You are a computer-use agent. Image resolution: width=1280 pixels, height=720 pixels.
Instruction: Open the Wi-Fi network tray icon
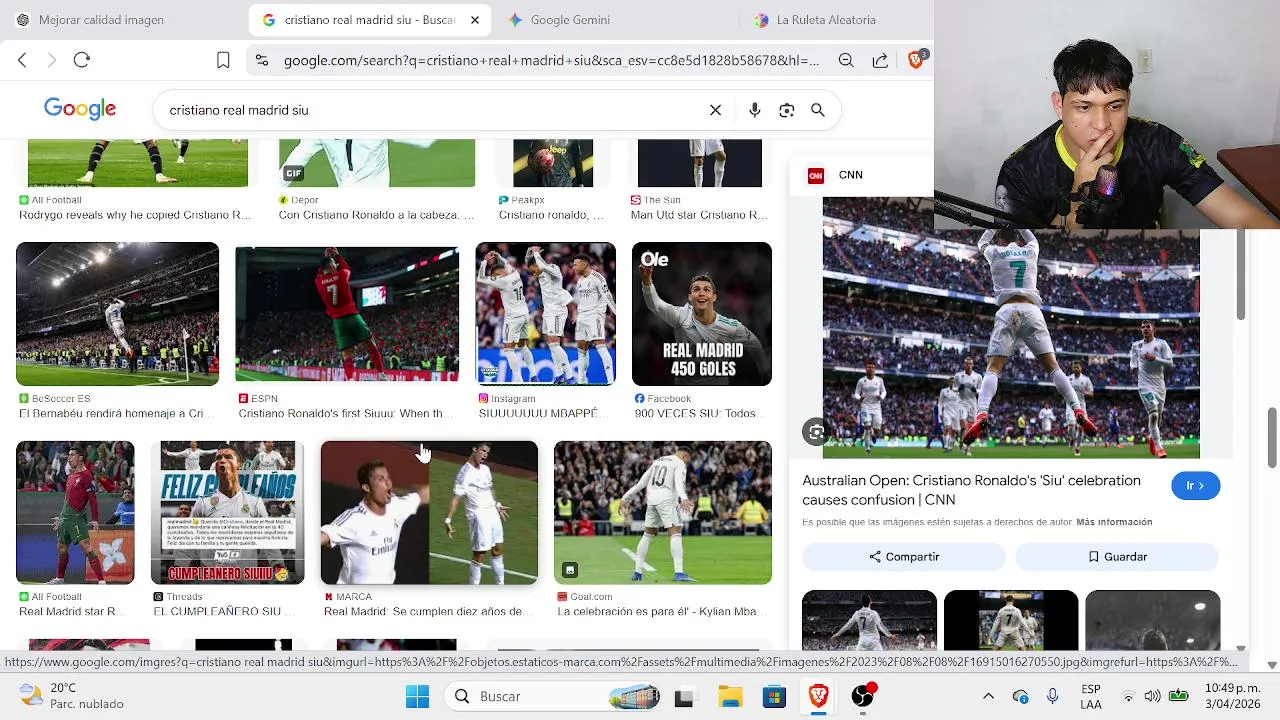pyautogui.click(x=1128, y=696)
